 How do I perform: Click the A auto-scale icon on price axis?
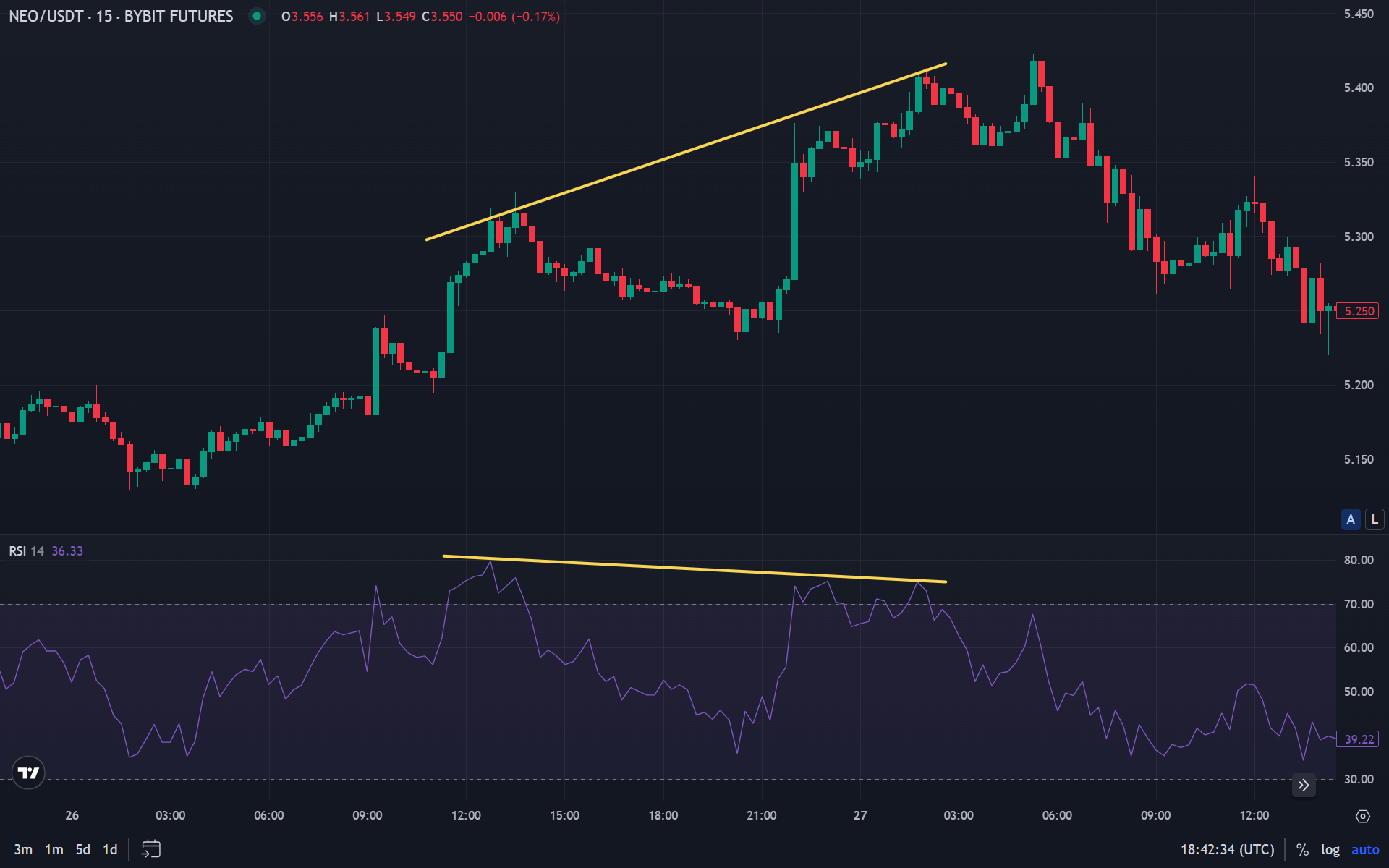point(1350,519)
